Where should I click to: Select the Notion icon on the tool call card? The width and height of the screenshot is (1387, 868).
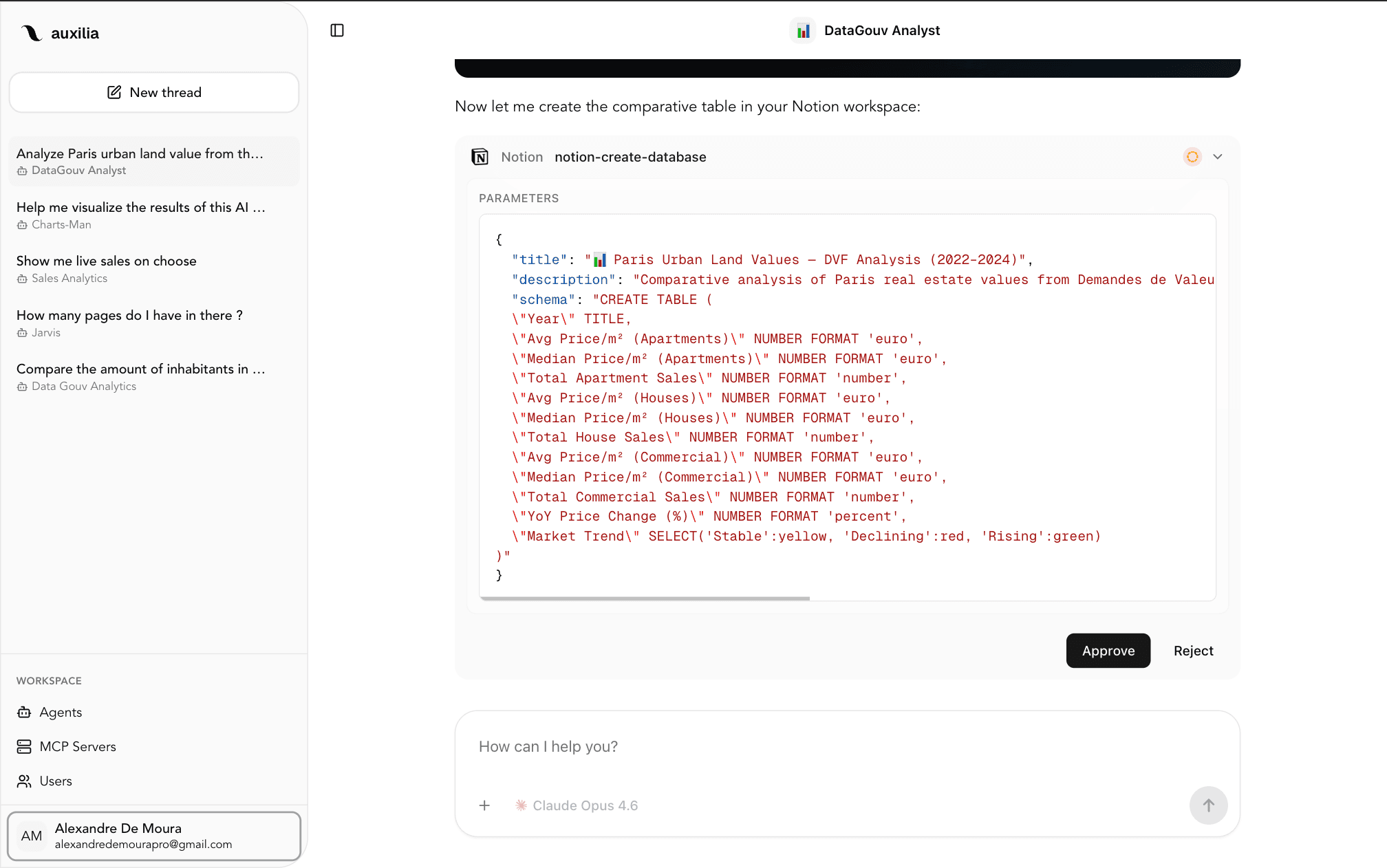(480, 157)
